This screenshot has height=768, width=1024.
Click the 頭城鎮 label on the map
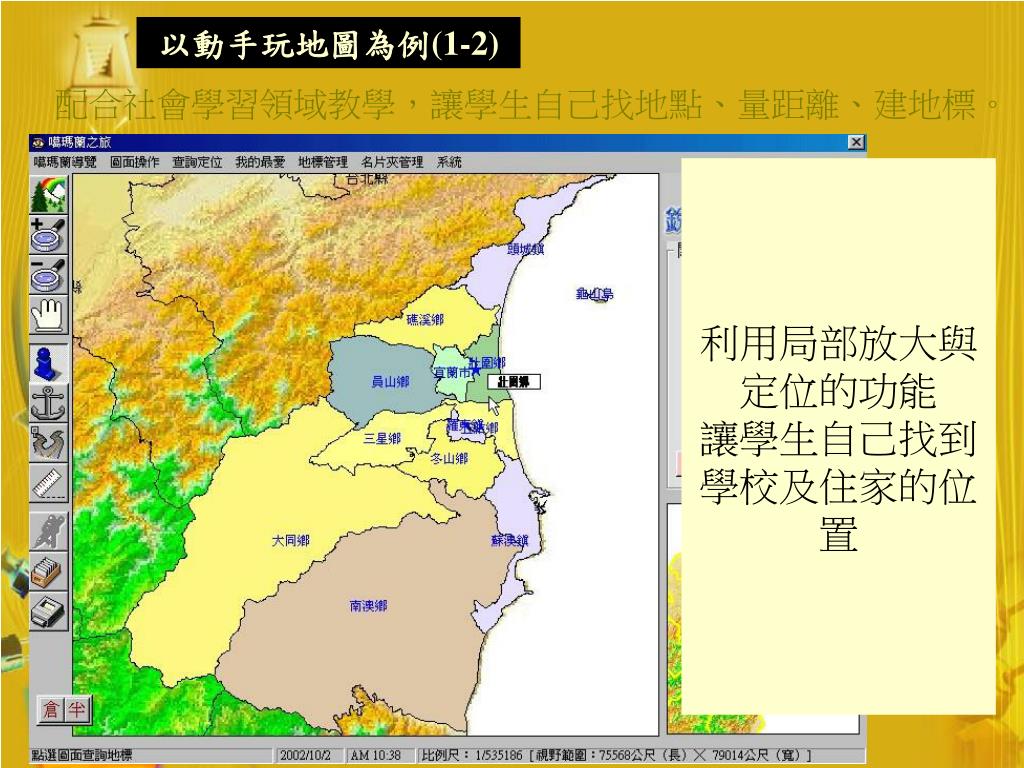(526, 249)
